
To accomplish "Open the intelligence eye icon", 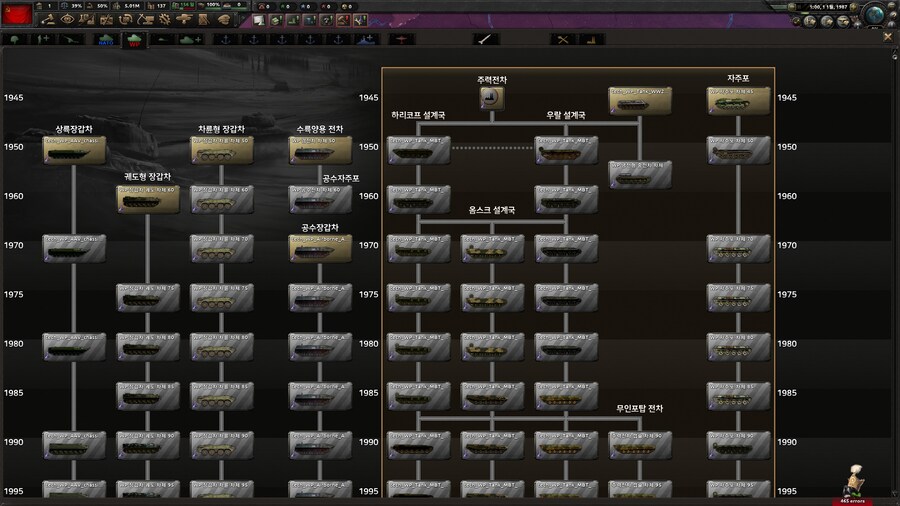I will click(68, 19).
